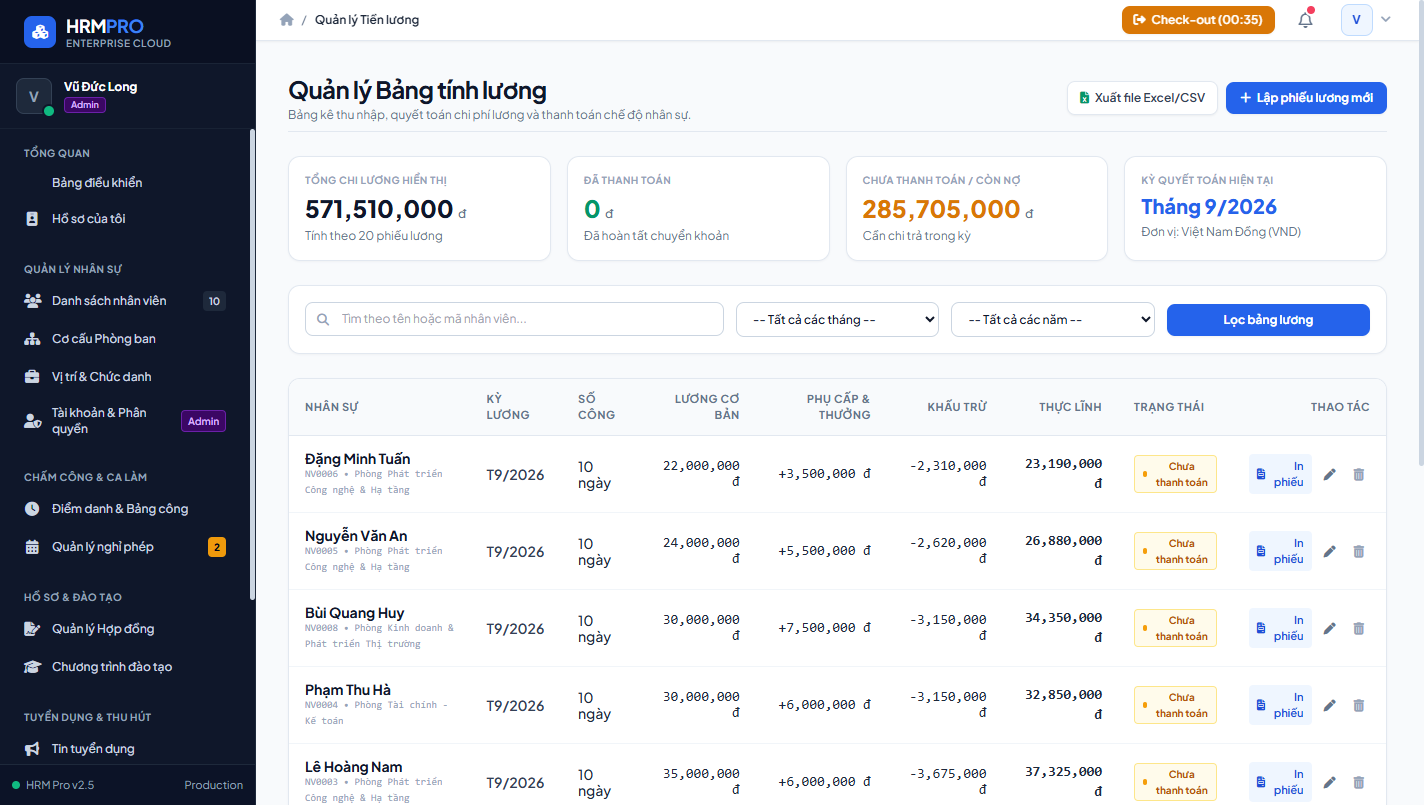Select 'Chương trình đào tạo' menu item

[x=125, y=667]
